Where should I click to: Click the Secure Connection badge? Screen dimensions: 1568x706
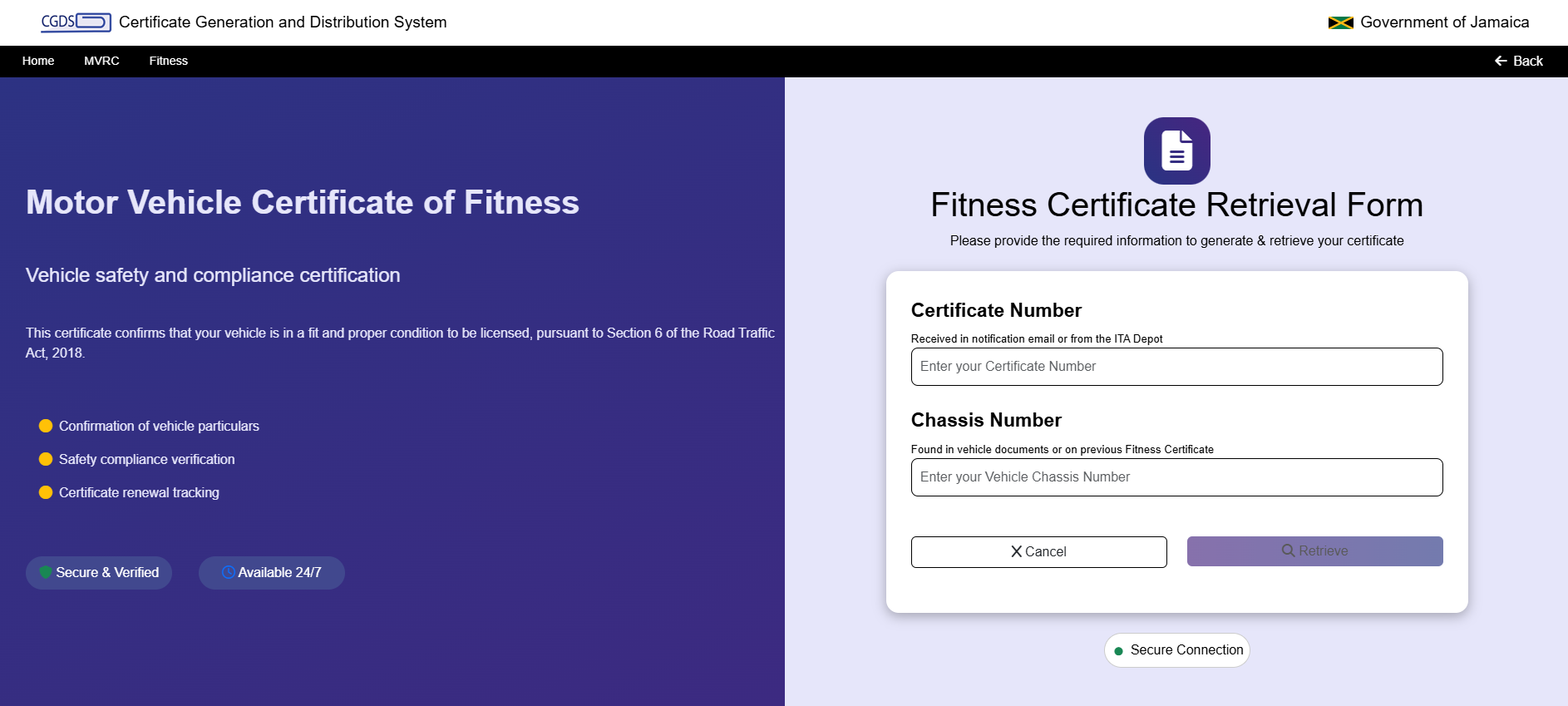coord(1176,650)
